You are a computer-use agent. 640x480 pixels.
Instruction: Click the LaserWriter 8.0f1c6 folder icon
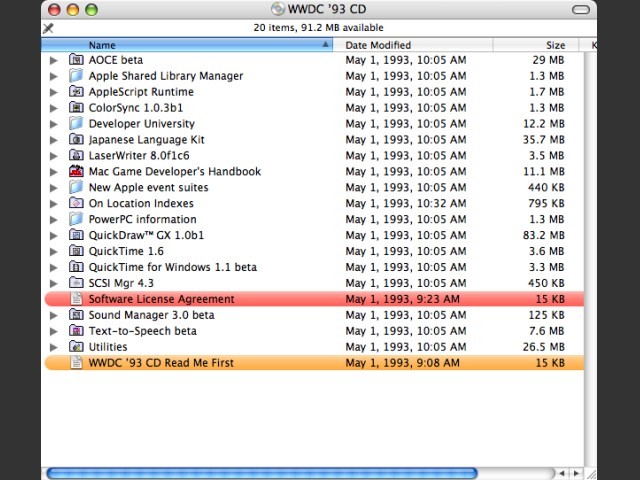tap(76, 155)
